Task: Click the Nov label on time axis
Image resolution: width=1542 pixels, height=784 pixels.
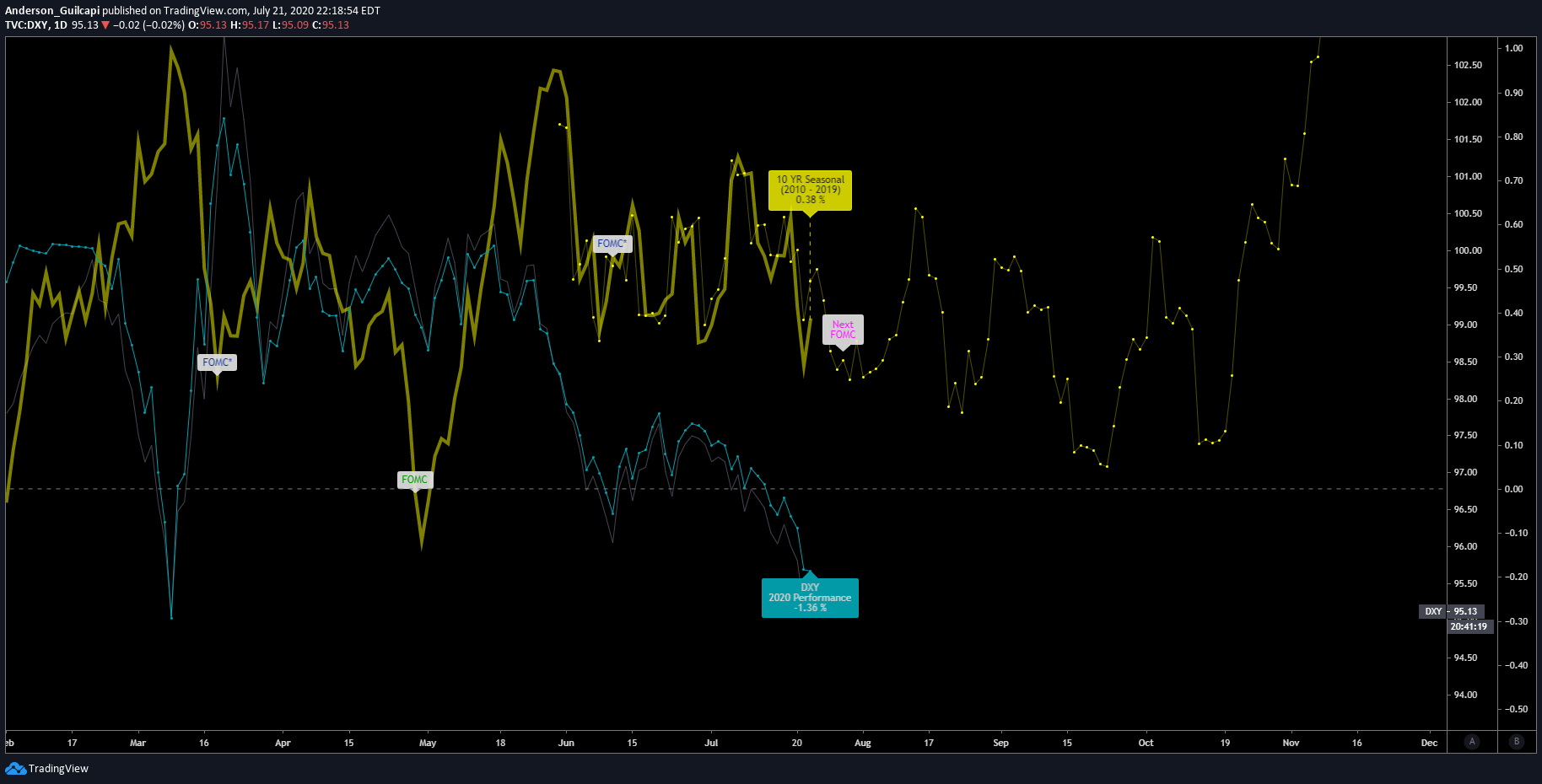Action: [1291, 743]
